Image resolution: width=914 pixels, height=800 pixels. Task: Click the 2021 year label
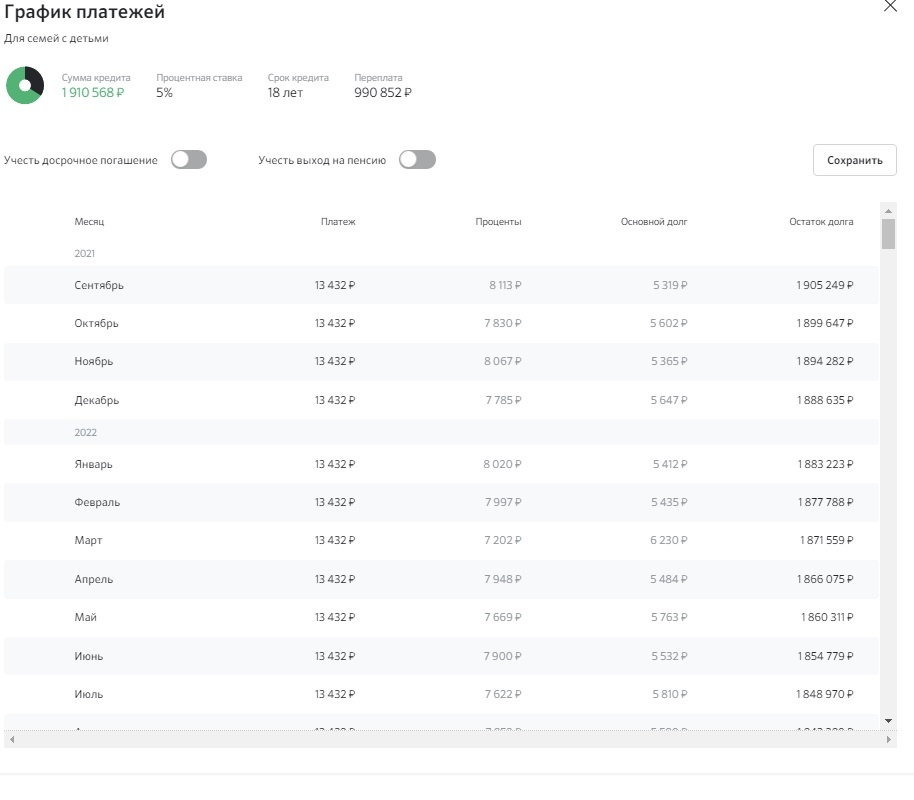click(x=85, y=254)
